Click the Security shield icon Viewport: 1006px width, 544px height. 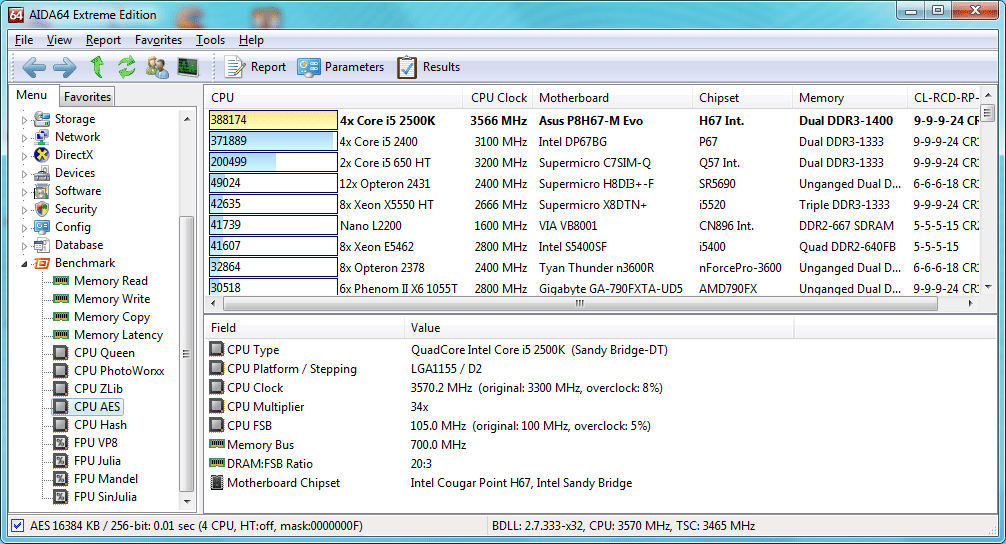click(42, 208)
